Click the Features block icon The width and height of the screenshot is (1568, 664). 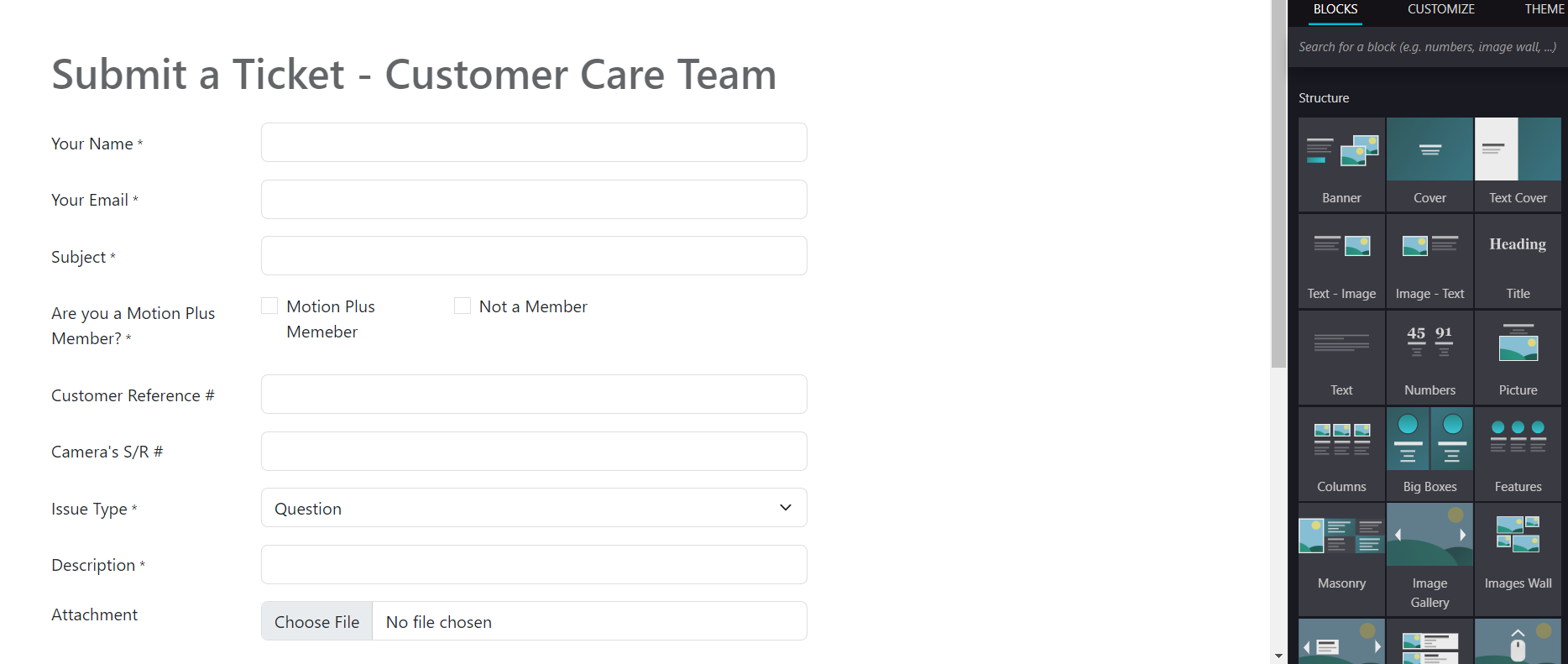tap(1518, 452)
